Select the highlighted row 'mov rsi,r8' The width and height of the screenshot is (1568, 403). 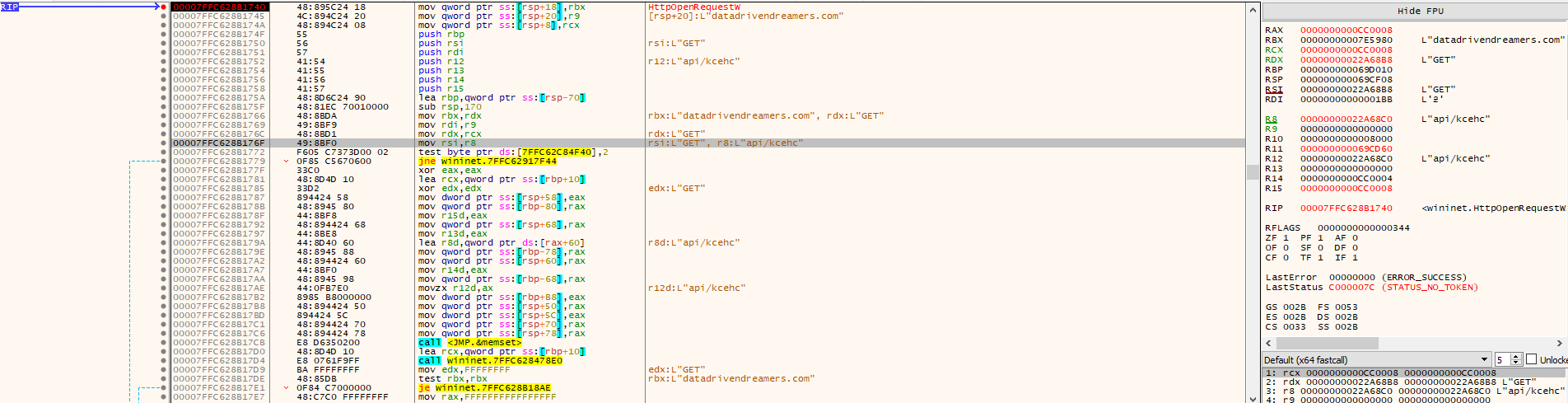[708, 143]
